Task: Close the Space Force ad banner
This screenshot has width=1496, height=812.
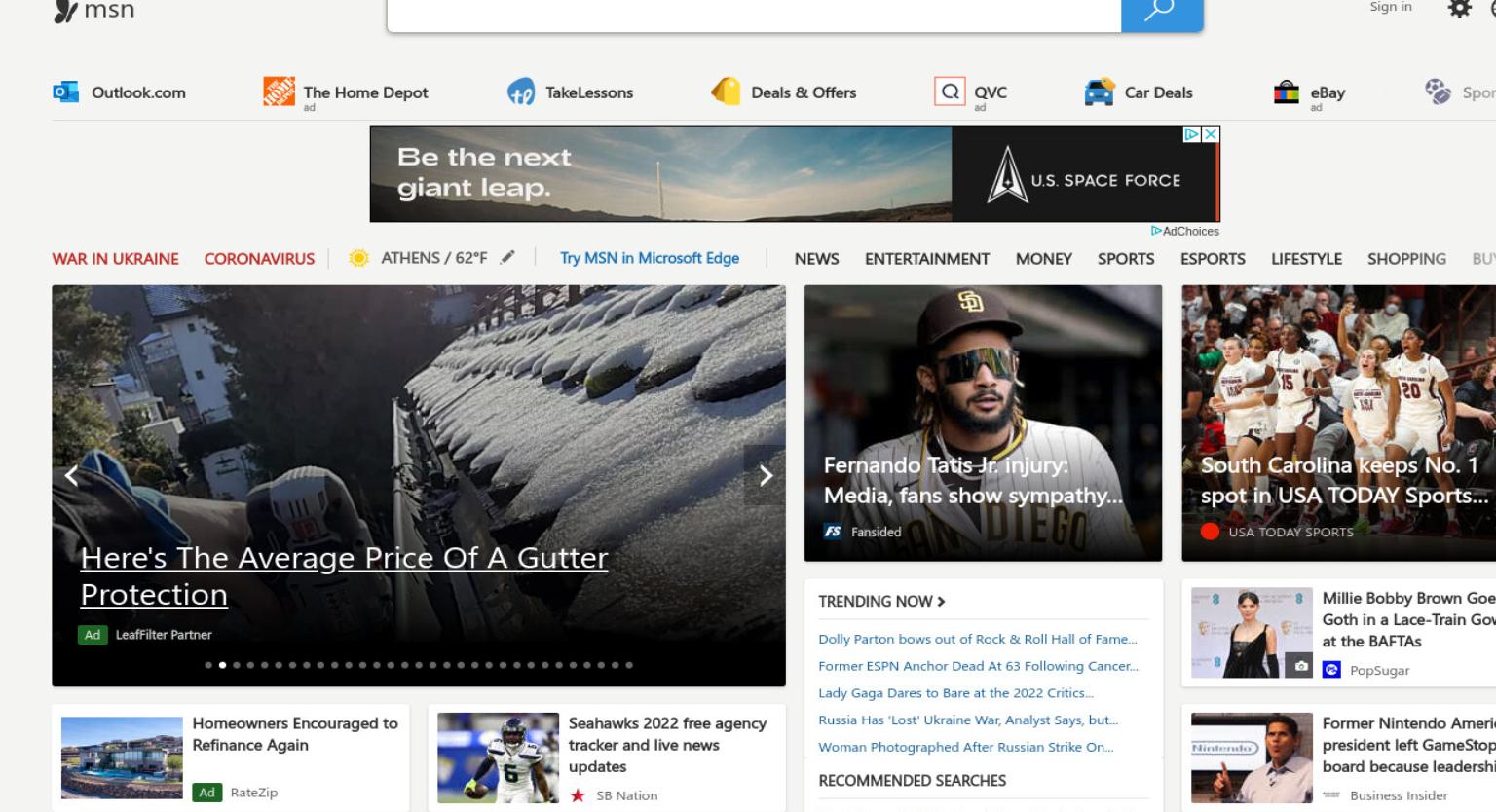Action: (1211, 134)
